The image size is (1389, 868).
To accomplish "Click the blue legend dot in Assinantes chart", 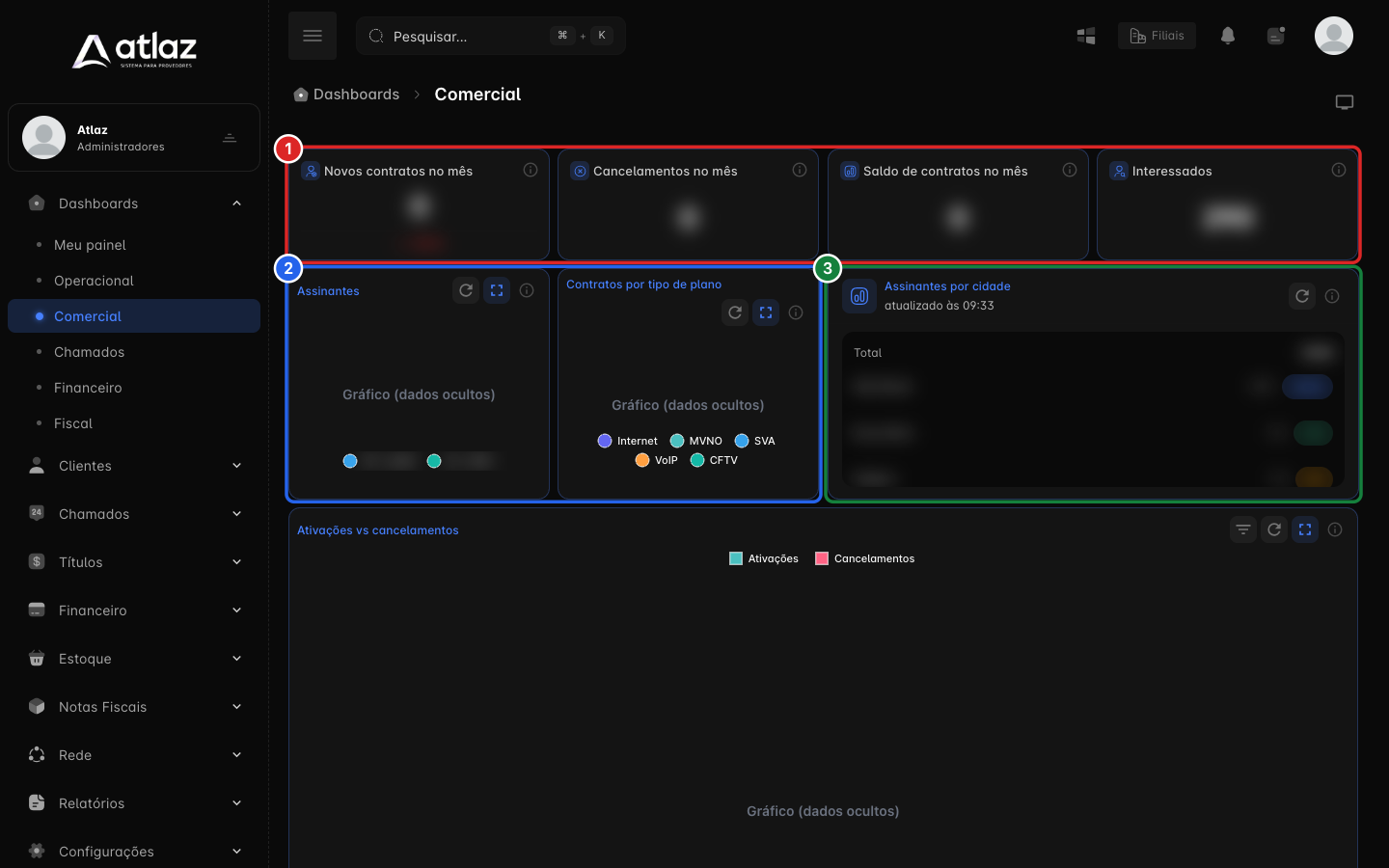I will click(x=350, y=461).
